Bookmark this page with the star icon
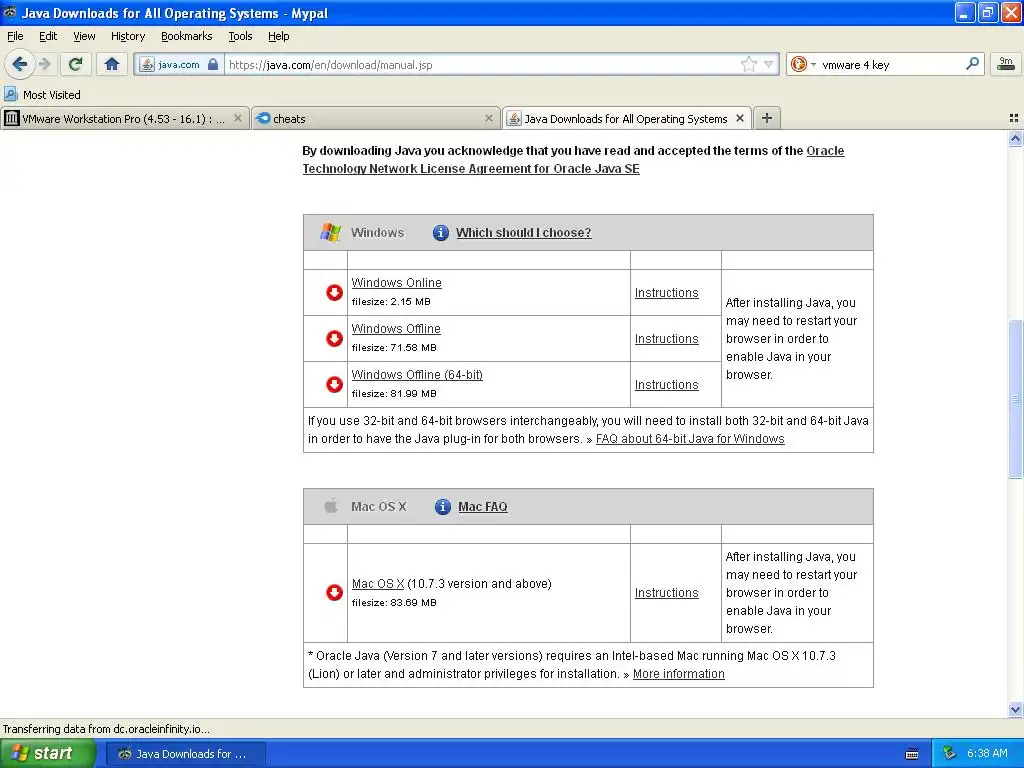This screenshot has height=768, width=1024. point(748,64)
